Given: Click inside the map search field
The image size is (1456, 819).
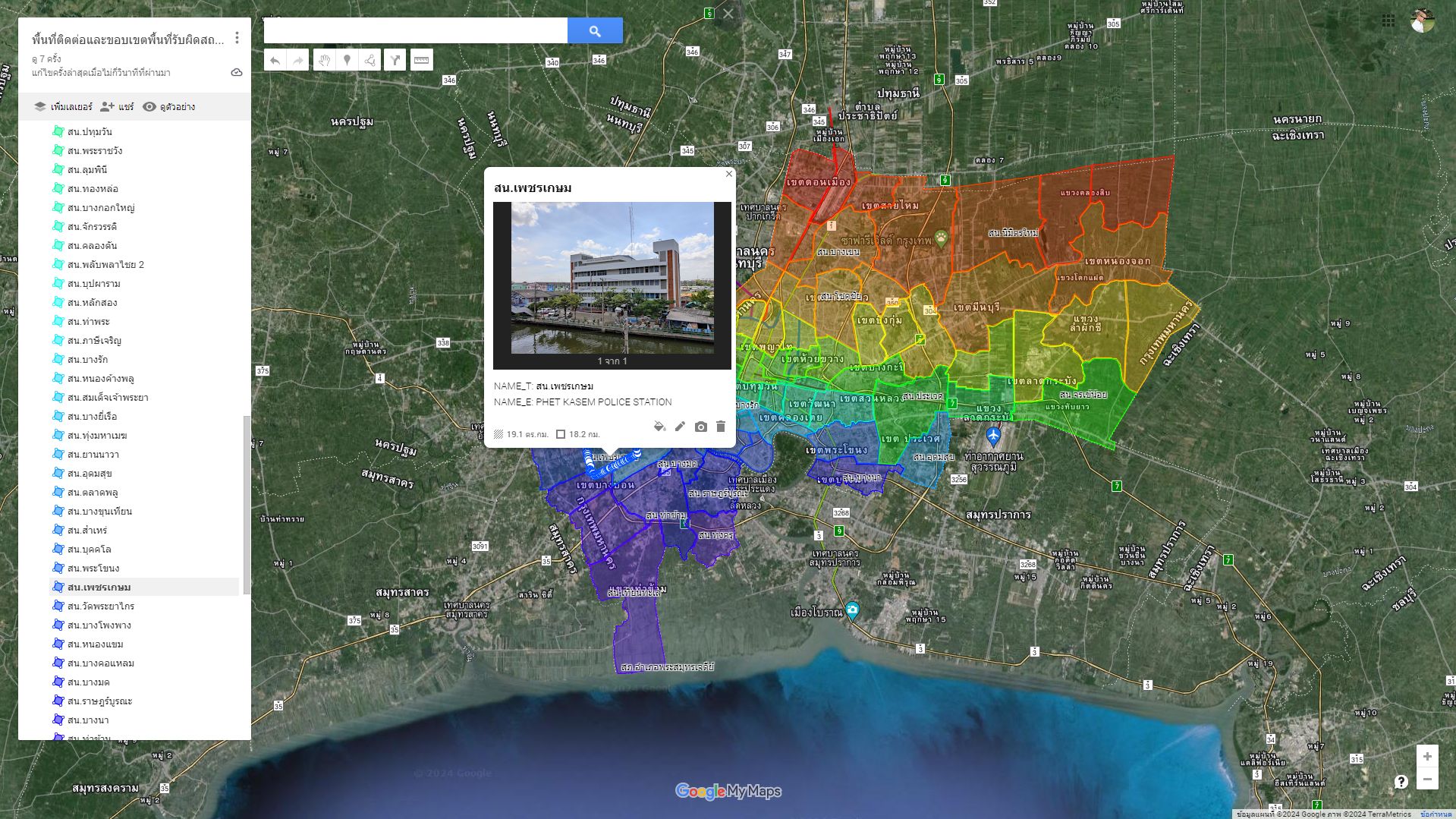Looking at the screenshot, I should pos(415,31).
